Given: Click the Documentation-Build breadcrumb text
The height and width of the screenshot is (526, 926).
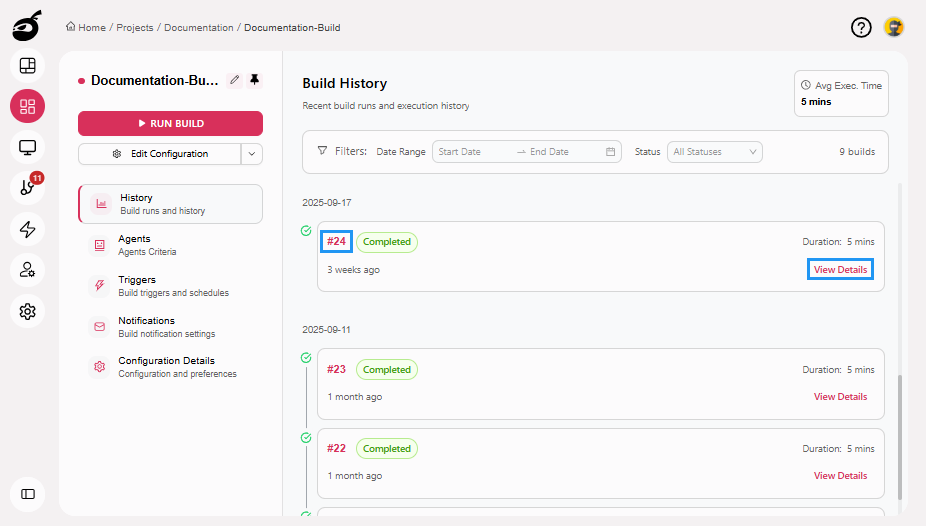Looking at the screenshot, I should pyautogui.click(x=292, y=28).
